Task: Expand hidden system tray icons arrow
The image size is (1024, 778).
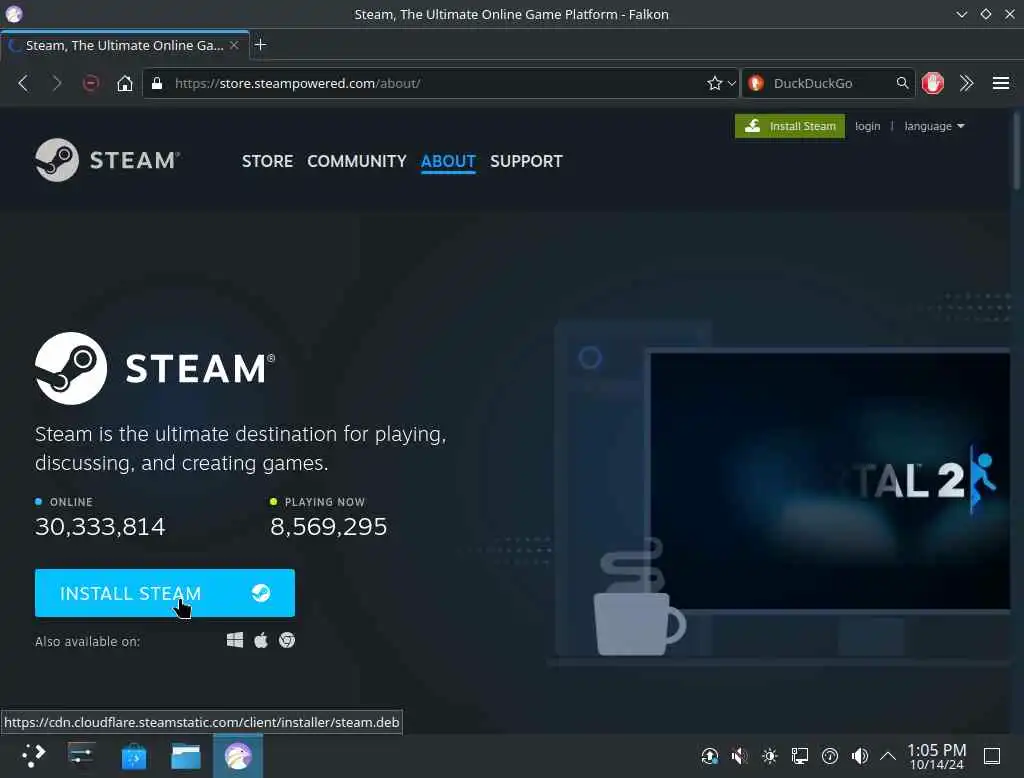Action: [888, 756]
